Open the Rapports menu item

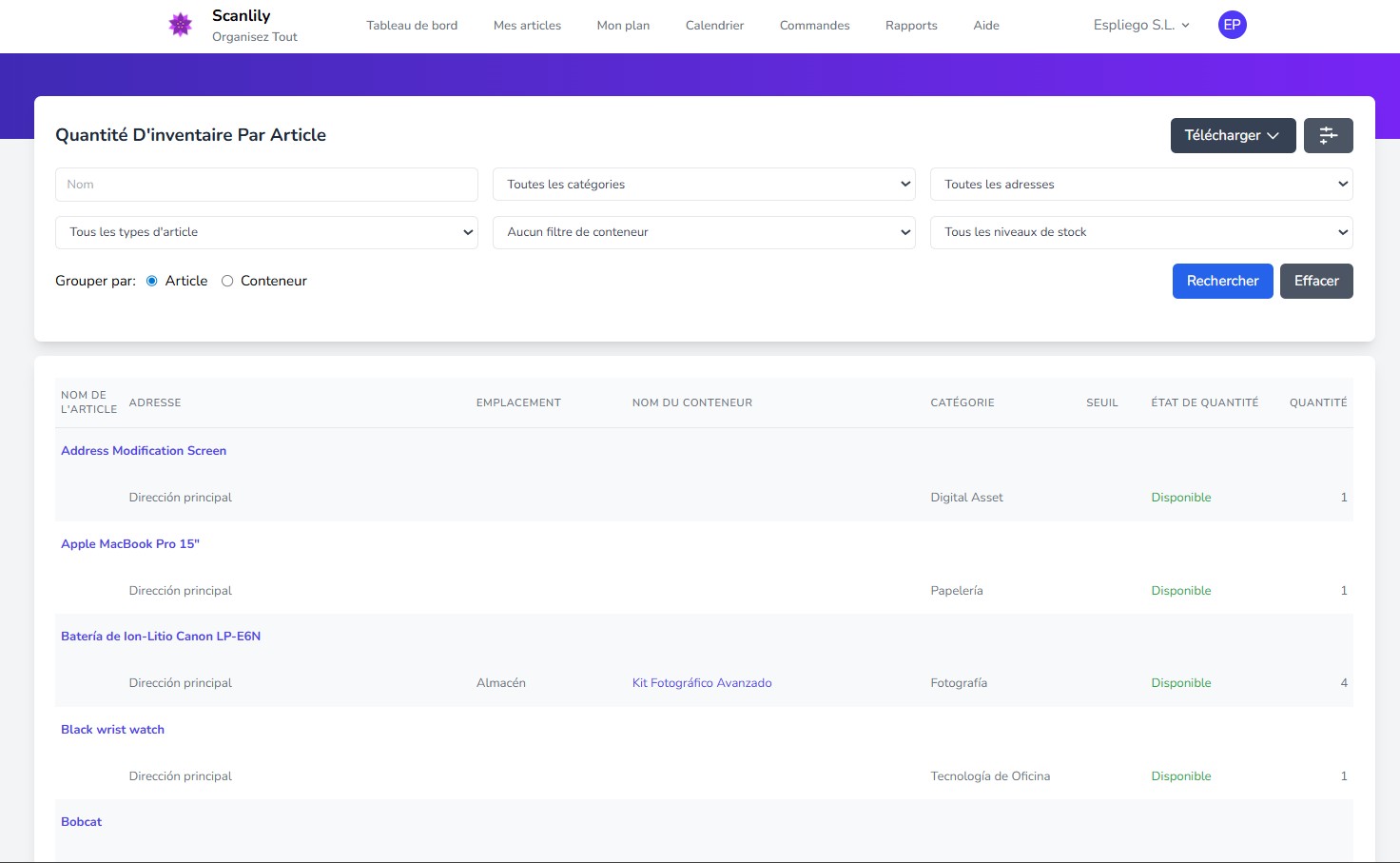(x=911, y=26)
